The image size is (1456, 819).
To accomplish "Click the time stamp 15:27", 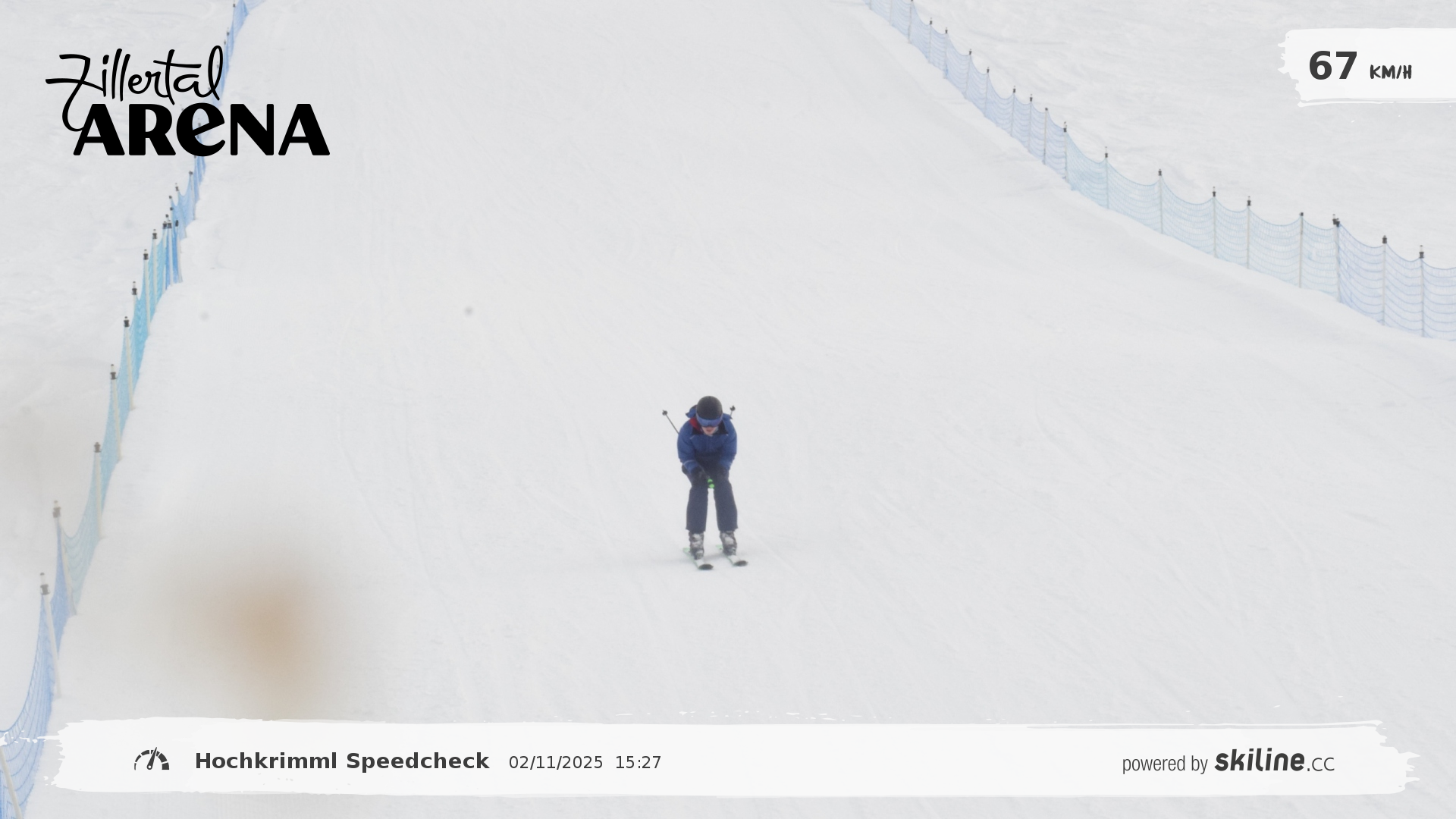I will pos(639,763).
